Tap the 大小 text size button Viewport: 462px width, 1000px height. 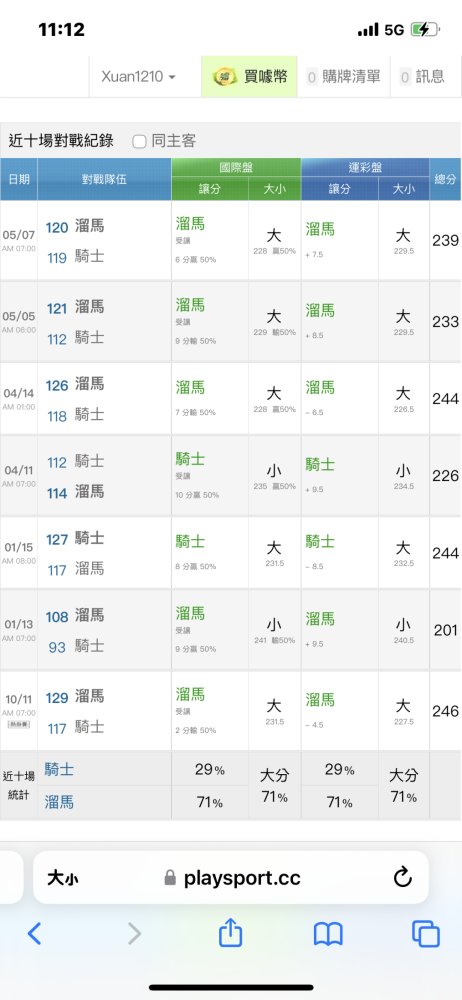point(63,878)
